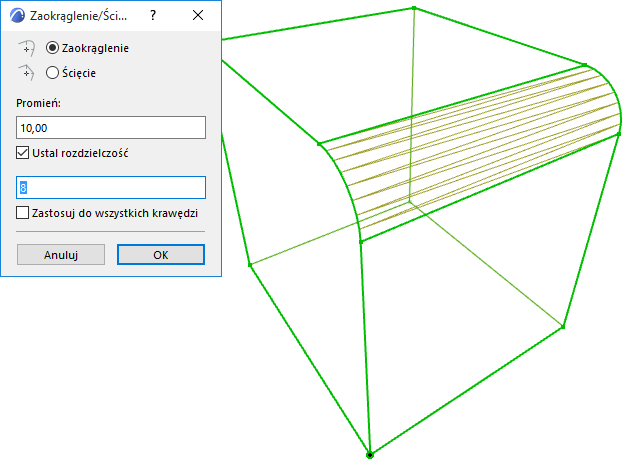The width and height of the screenshot is (625, 462).
Task: Click the Promień: label
Action: pos(38,103)
